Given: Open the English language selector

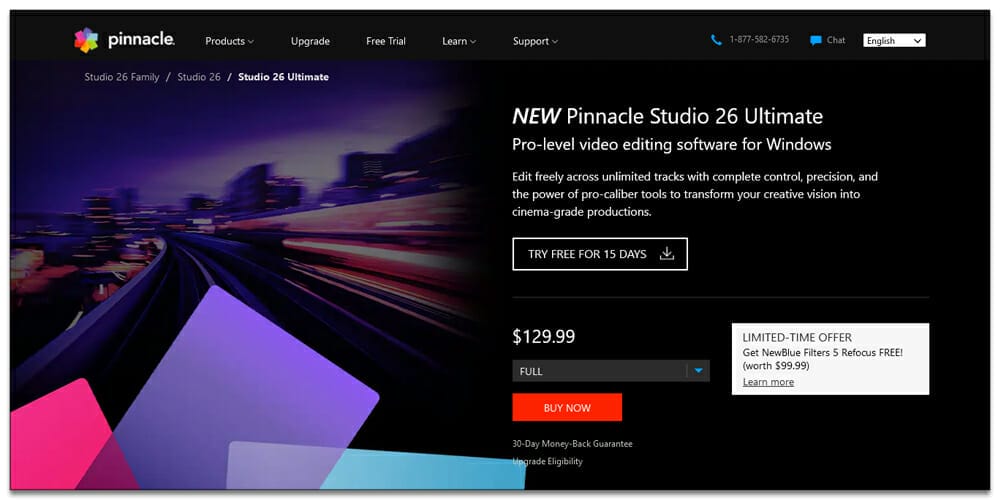Looking at the screenshot, I should pyautogui.click(x=893, y=41).
